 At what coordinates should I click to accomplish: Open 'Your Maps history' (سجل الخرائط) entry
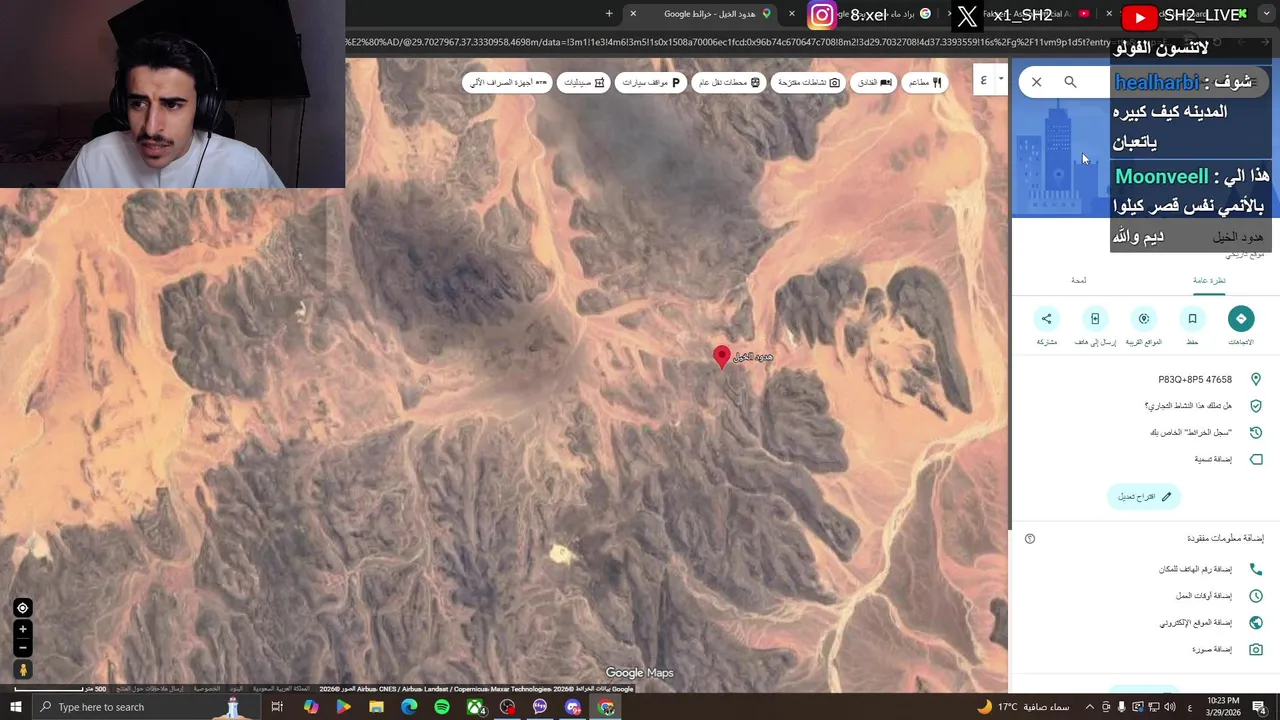pos(1191,433)
